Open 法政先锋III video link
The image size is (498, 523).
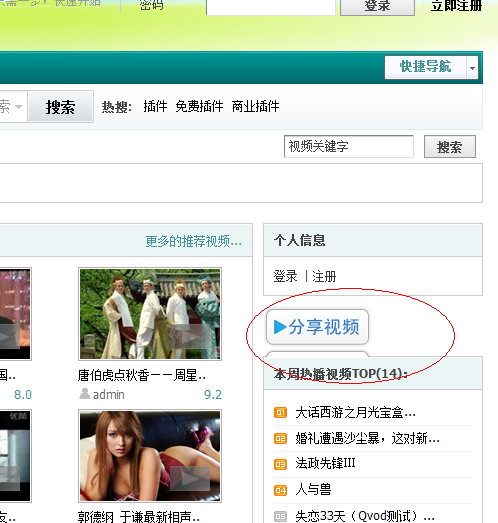pyautogui.click(x=325, y=464)
